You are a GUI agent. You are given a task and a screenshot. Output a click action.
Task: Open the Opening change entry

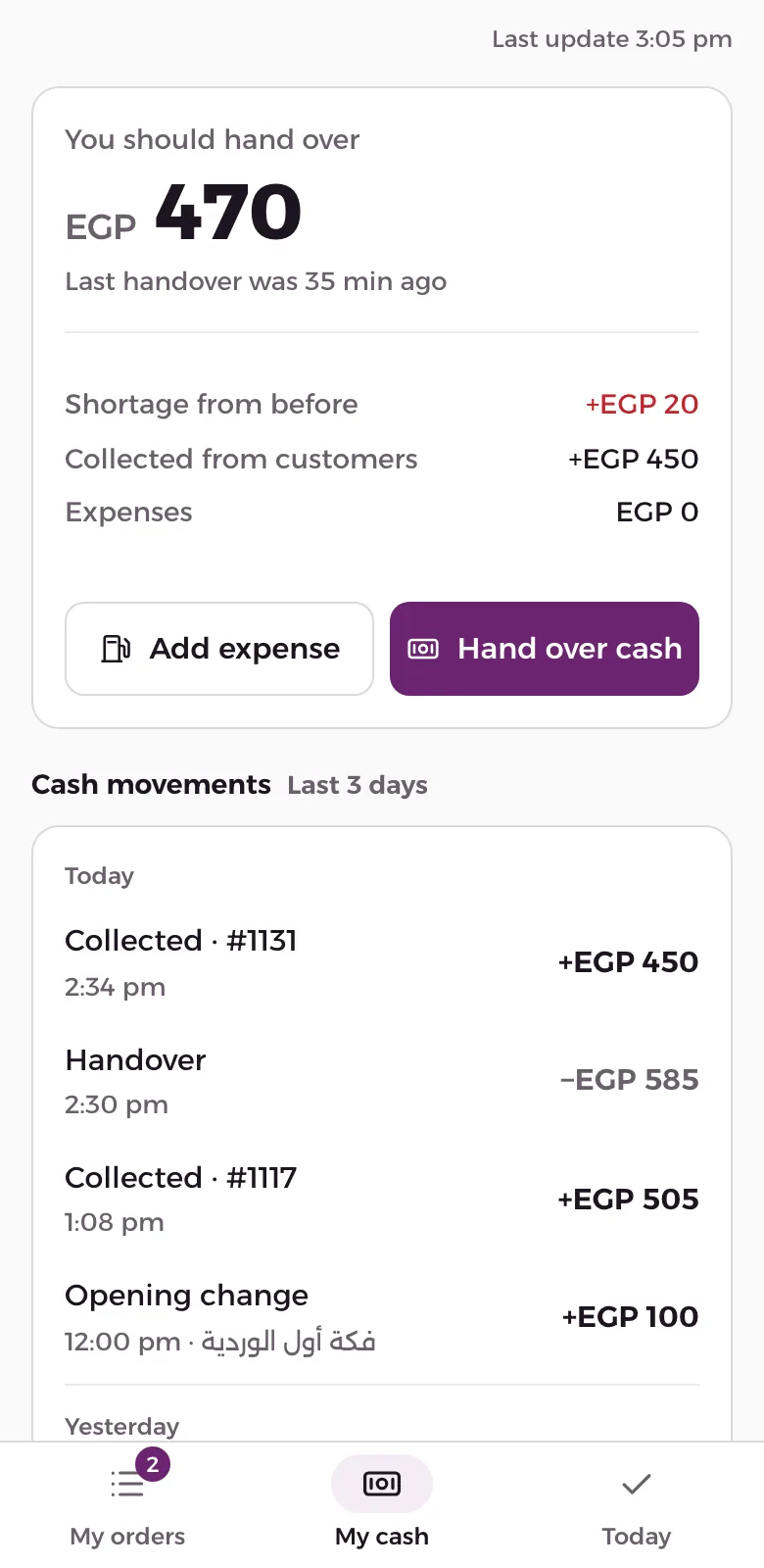(x=382, y=1317)
